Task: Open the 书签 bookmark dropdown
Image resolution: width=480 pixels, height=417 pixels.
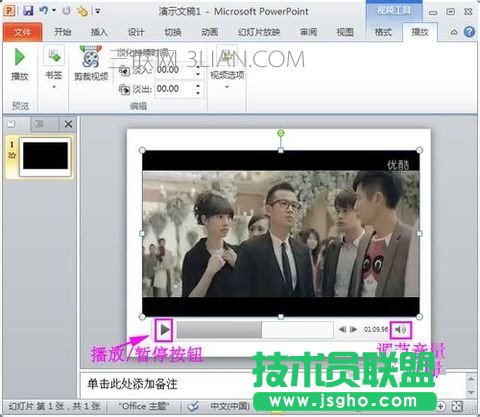Action: (54, 68)
